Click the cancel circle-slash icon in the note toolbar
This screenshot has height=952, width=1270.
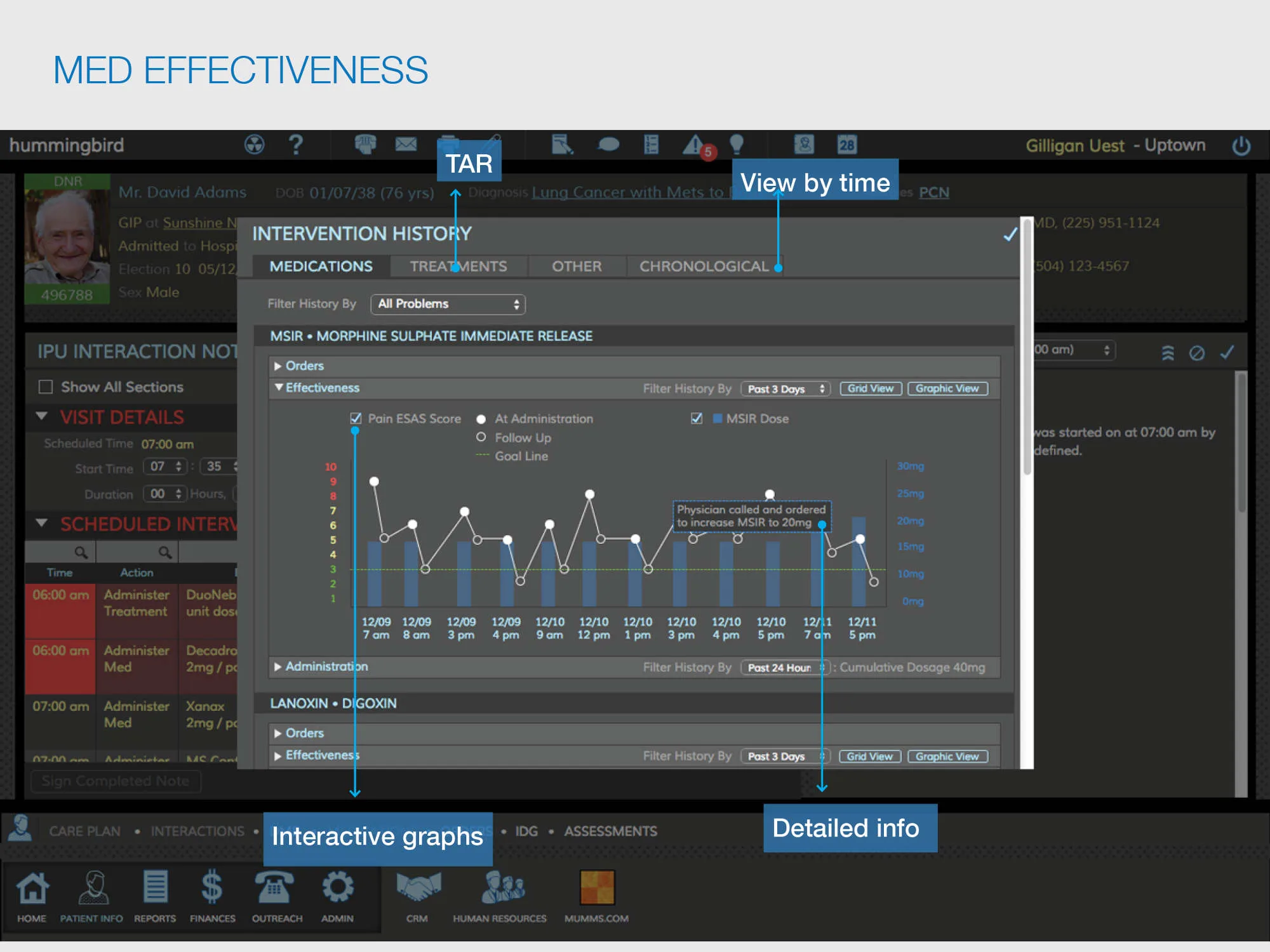coord(1197,353)
